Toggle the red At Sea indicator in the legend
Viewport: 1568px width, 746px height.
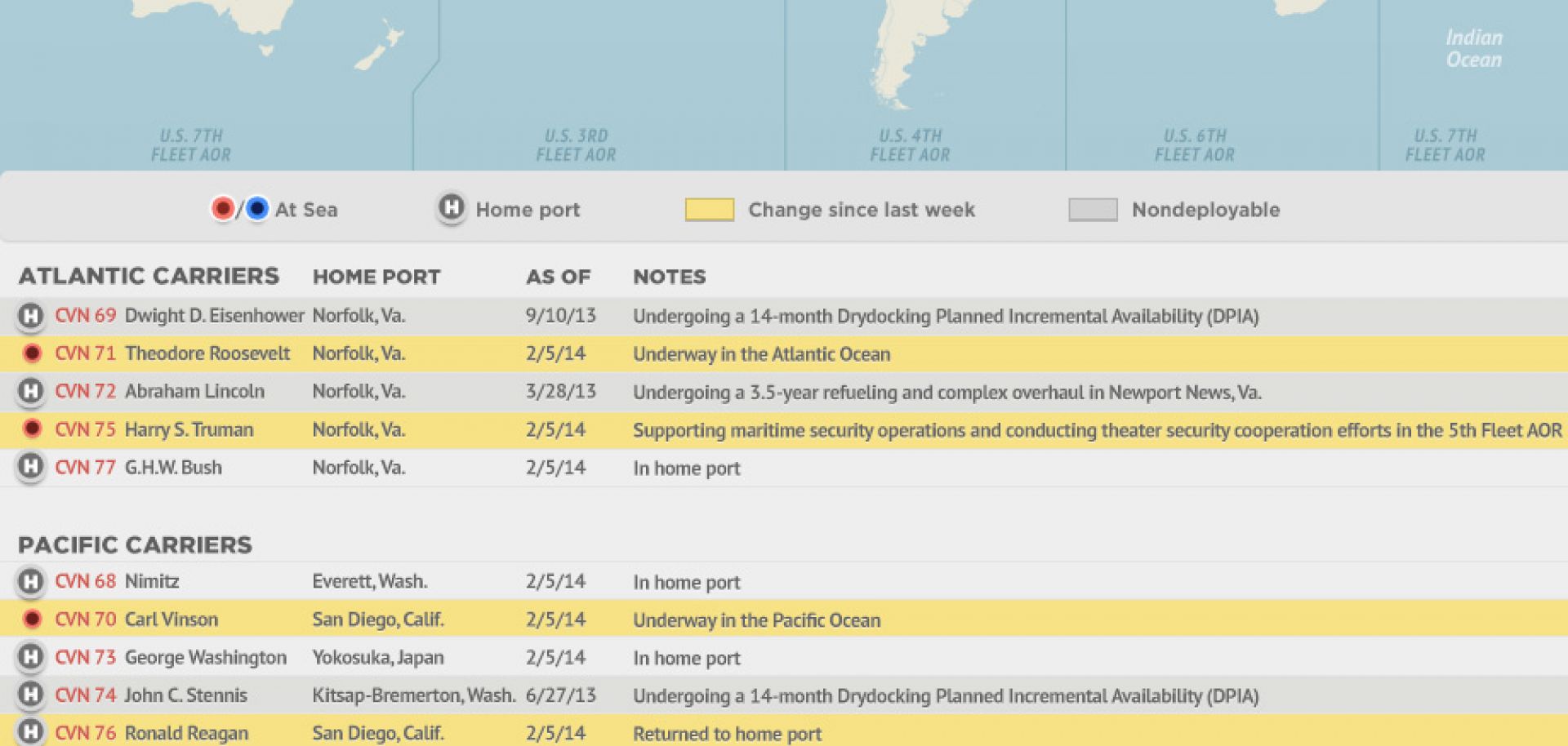224,209
